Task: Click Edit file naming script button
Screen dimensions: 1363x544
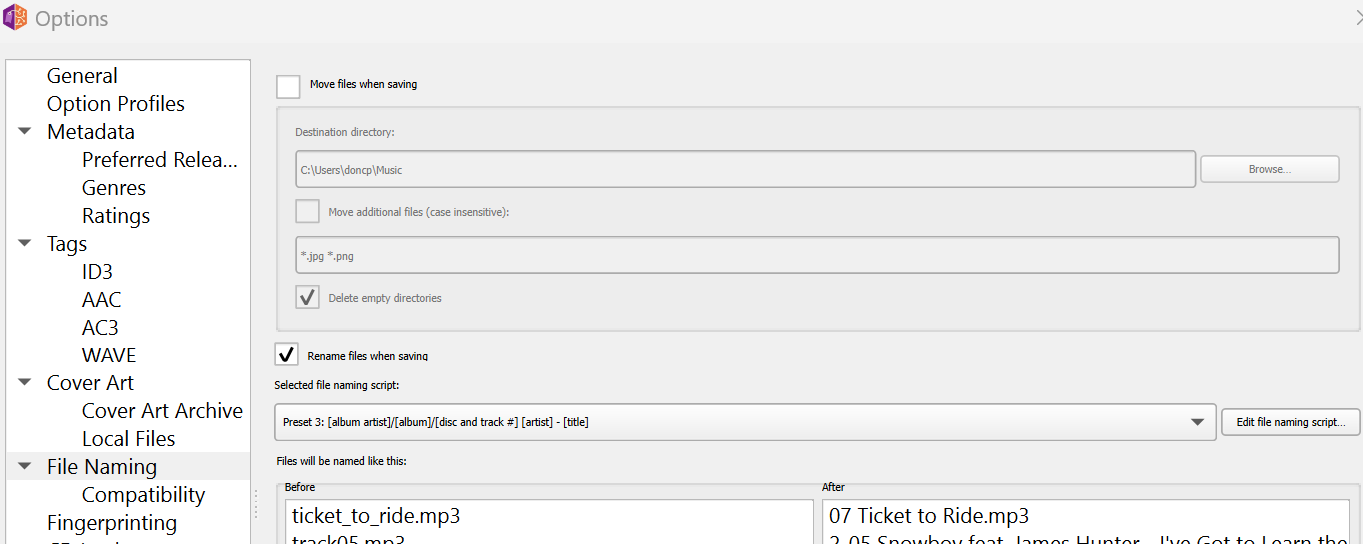Action: [1290, 422]
